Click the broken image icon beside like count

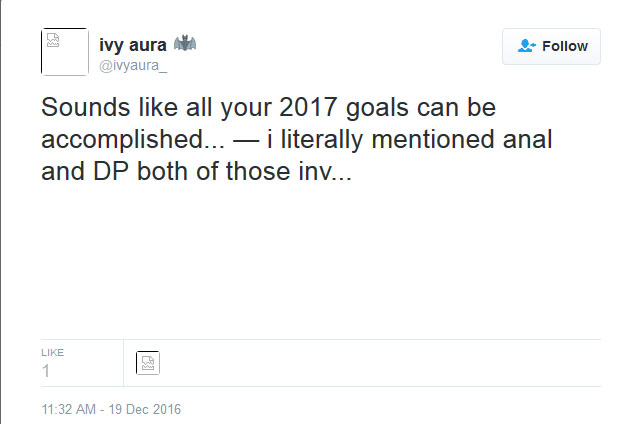coord(147,363)
